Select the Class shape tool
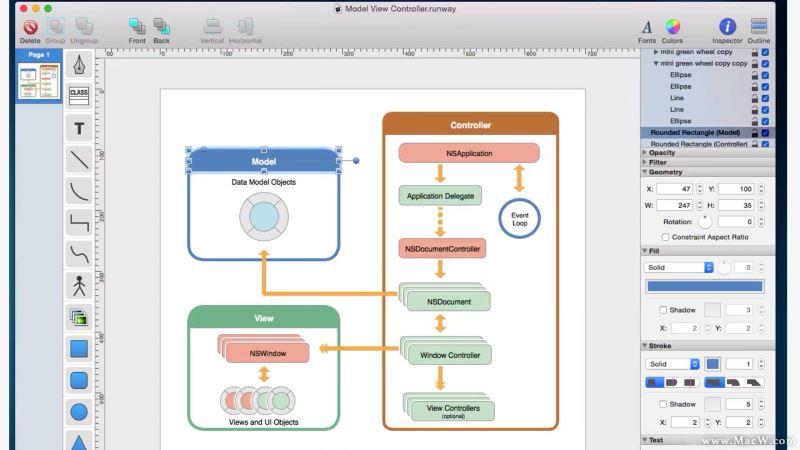The width and height of the screenshot is (800, 450). (x=79, y=95)
